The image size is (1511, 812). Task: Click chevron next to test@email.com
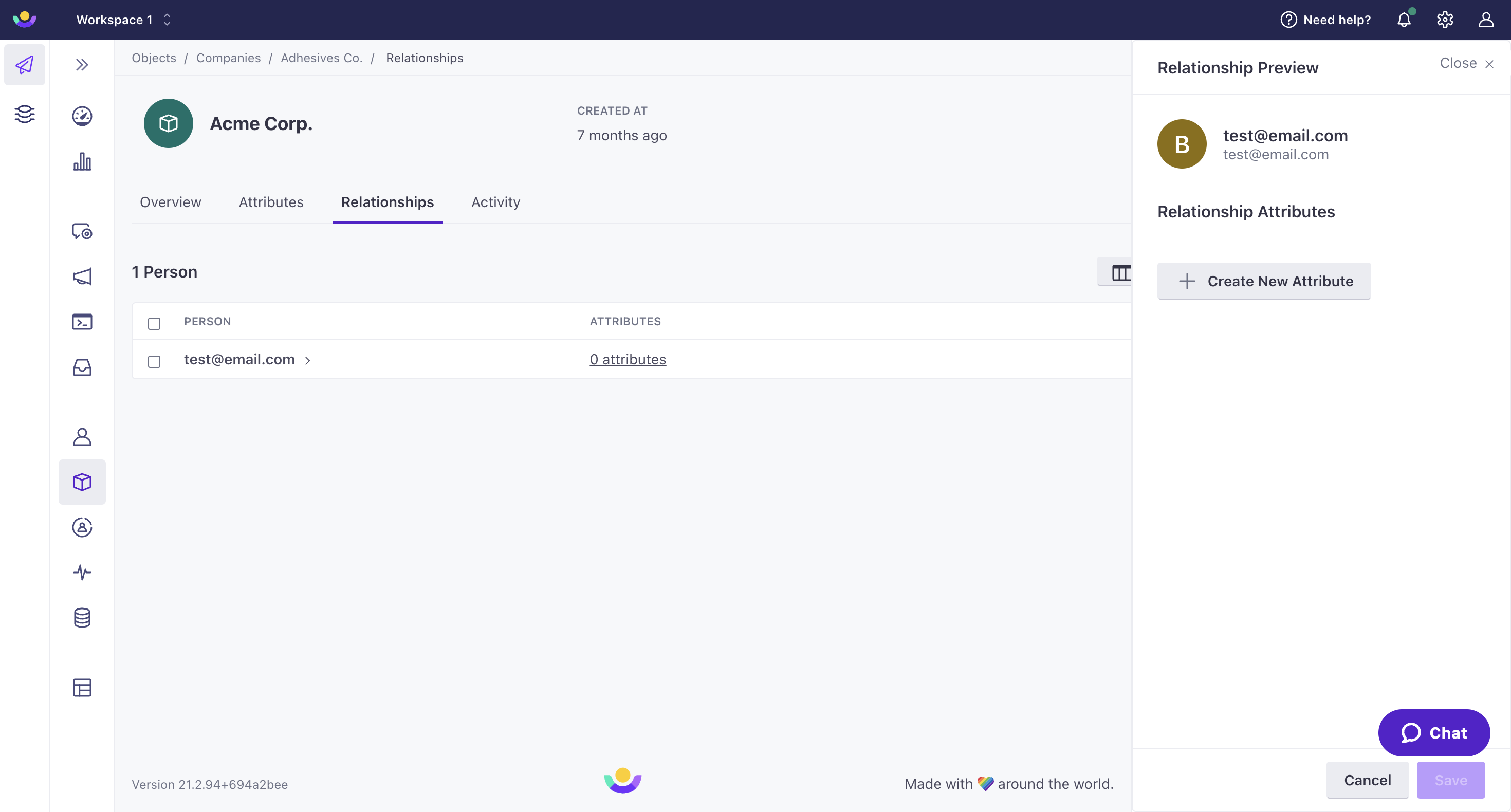coord(307,360)
